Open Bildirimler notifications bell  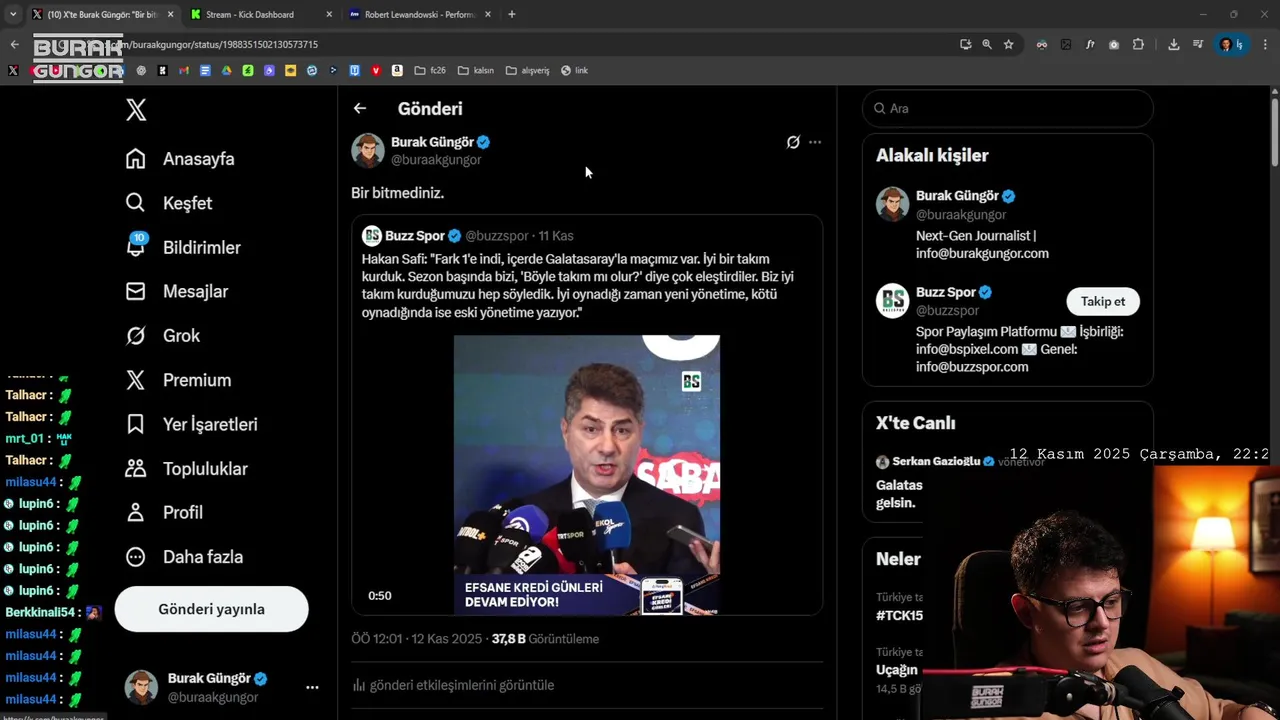[x=136, y=247]
